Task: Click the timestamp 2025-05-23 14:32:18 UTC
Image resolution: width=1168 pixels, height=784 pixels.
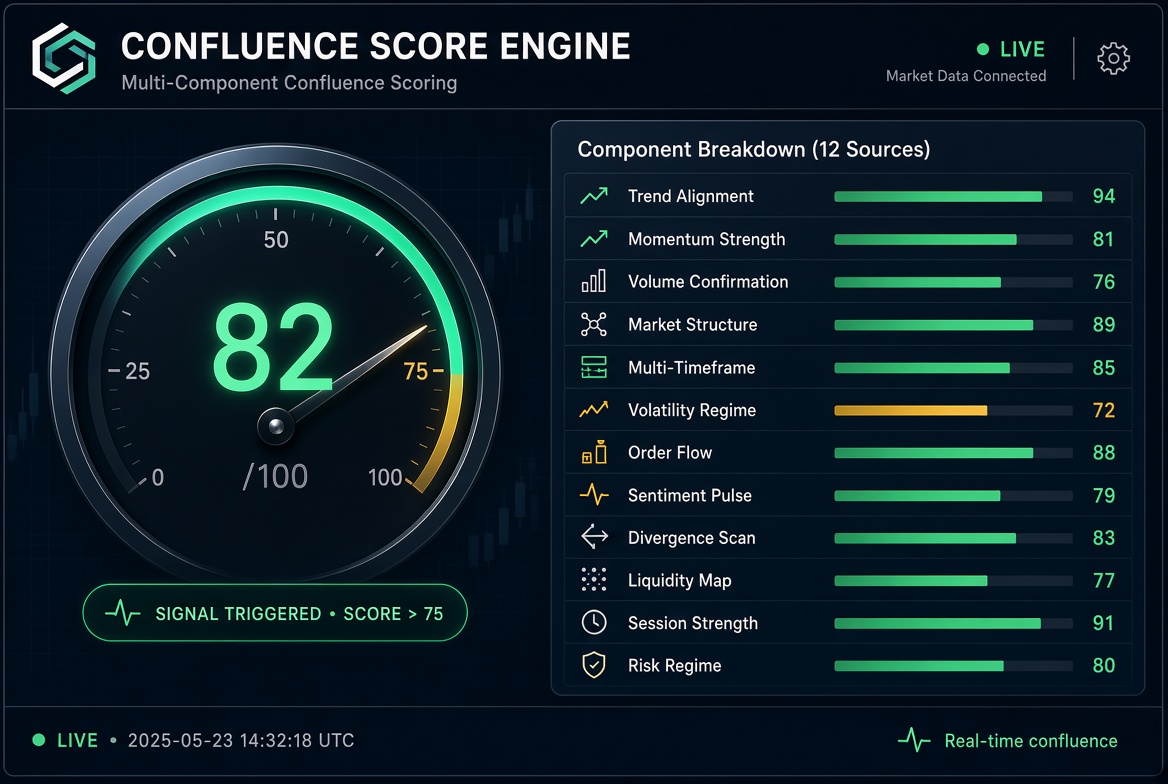Action: tap(241, 740)
